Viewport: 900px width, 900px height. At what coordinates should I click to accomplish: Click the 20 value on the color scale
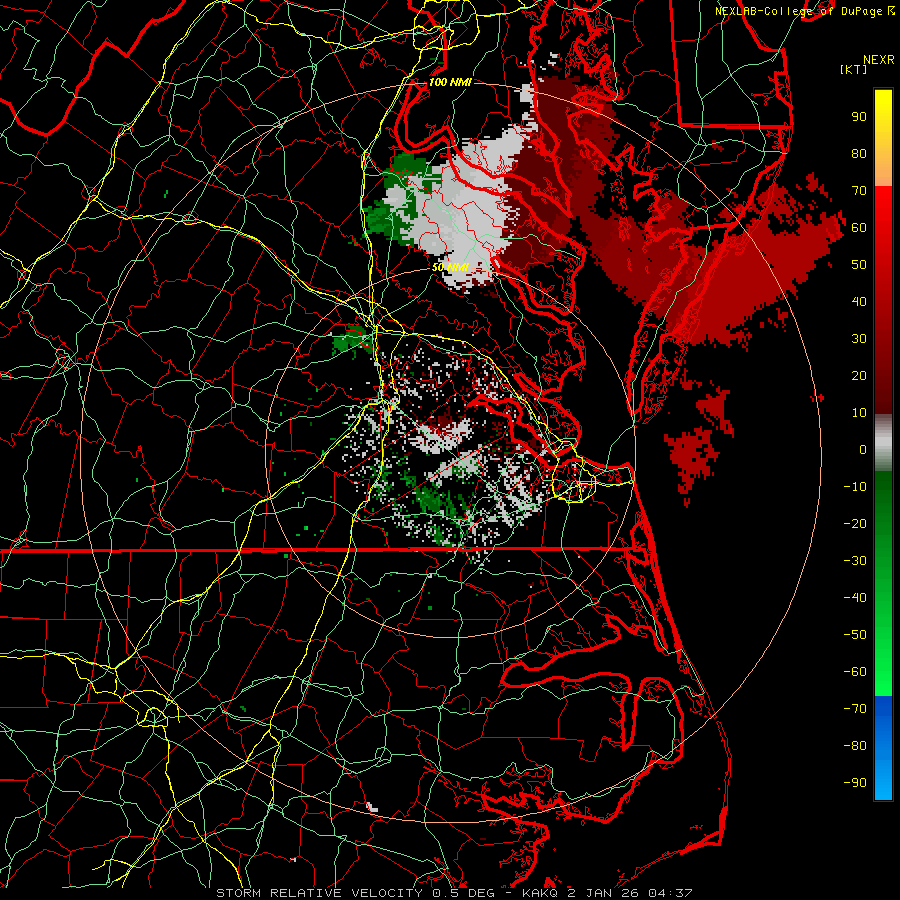(x=859, y=376)
